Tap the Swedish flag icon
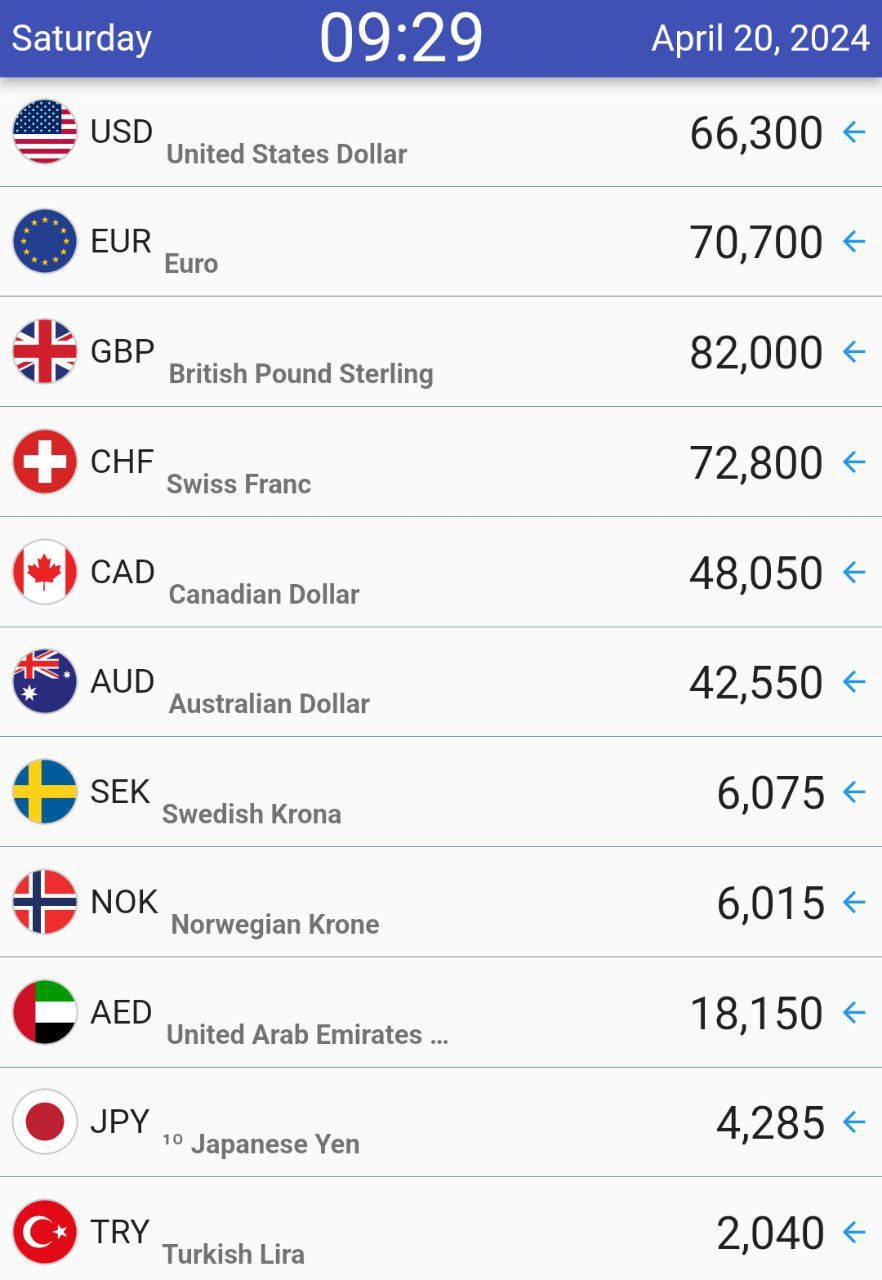882x1280 pixels. (x=45, y=792)
